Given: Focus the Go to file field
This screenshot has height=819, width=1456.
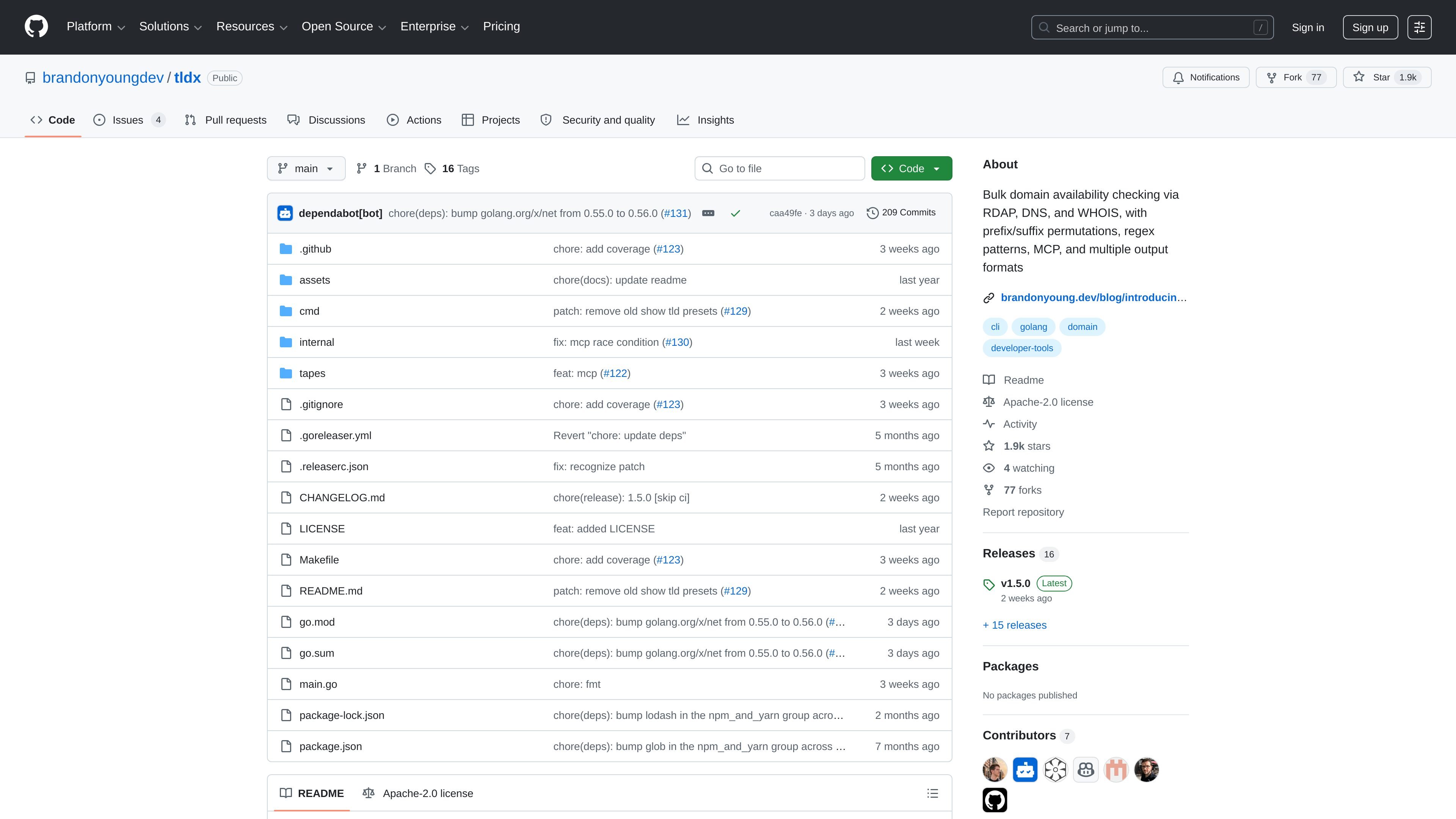Looking at the screenshot, I should (x=780, y=168).
